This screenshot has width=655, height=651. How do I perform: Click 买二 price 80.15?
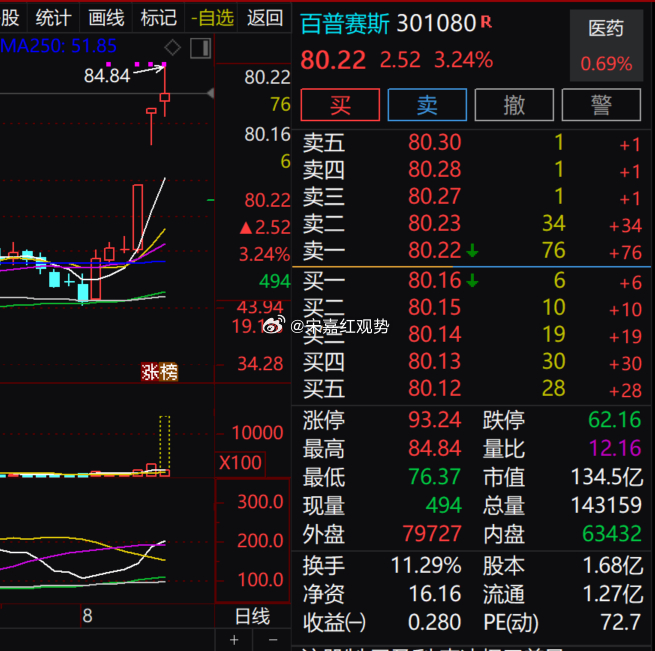pyautogui.click(x=434, y=308)
